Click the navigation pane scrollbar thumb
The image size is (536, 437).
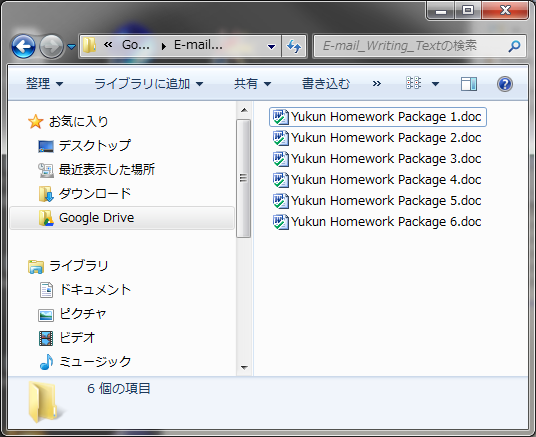[243, 178]
